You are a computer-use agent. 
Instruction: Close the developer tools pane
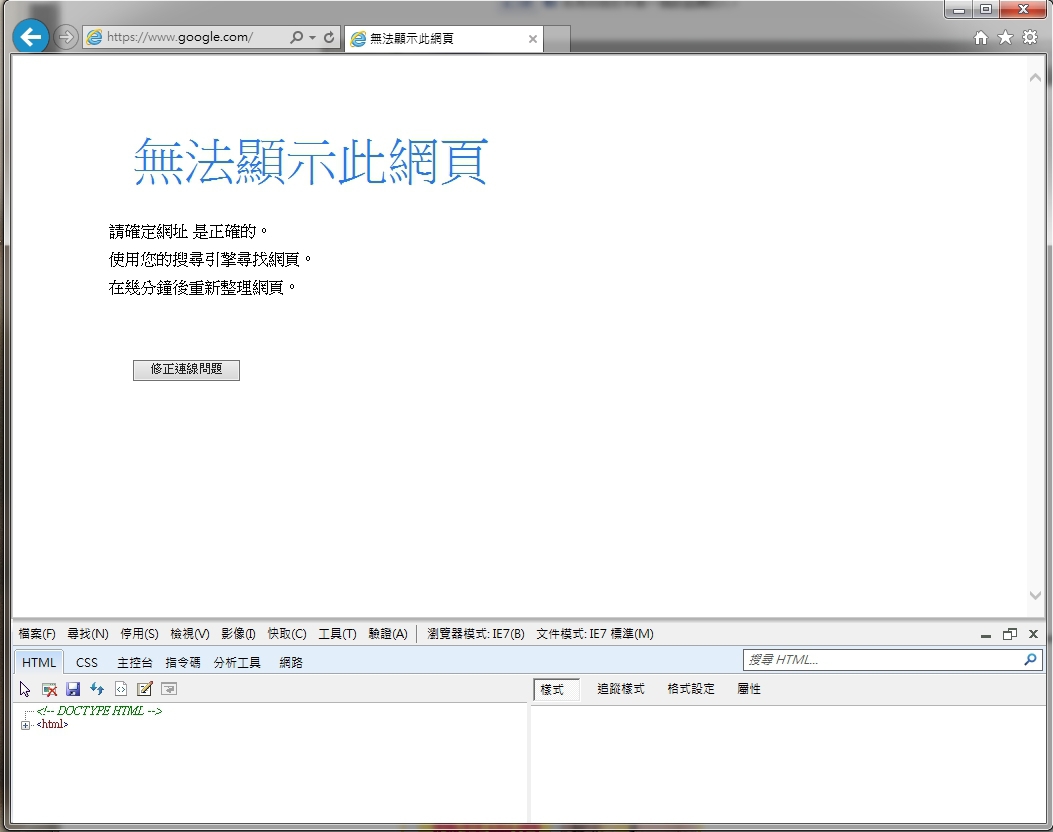coord(1034,634)
